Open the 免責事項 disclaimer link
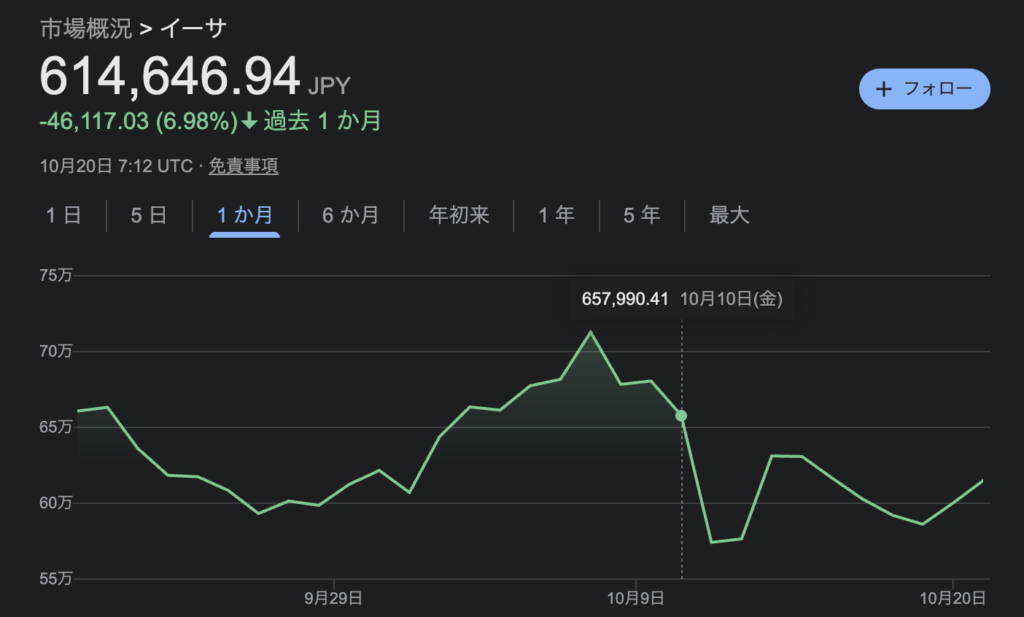 click(x=243, y=166)
